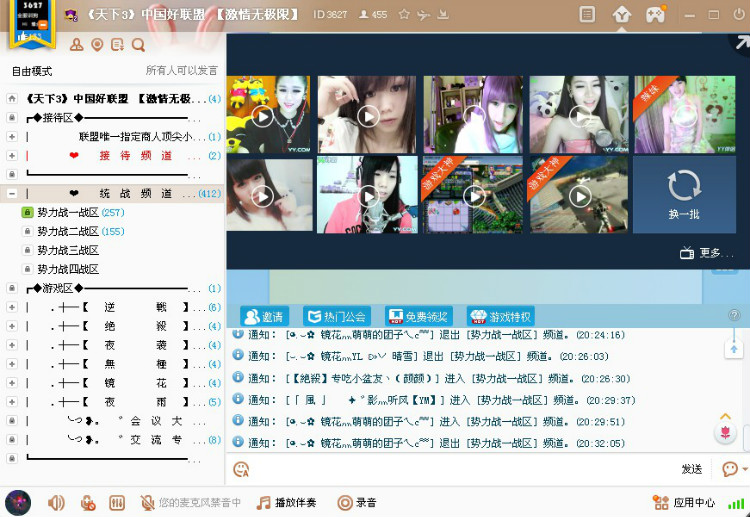Refresh thumbnails with 换一批

[684, 195]
